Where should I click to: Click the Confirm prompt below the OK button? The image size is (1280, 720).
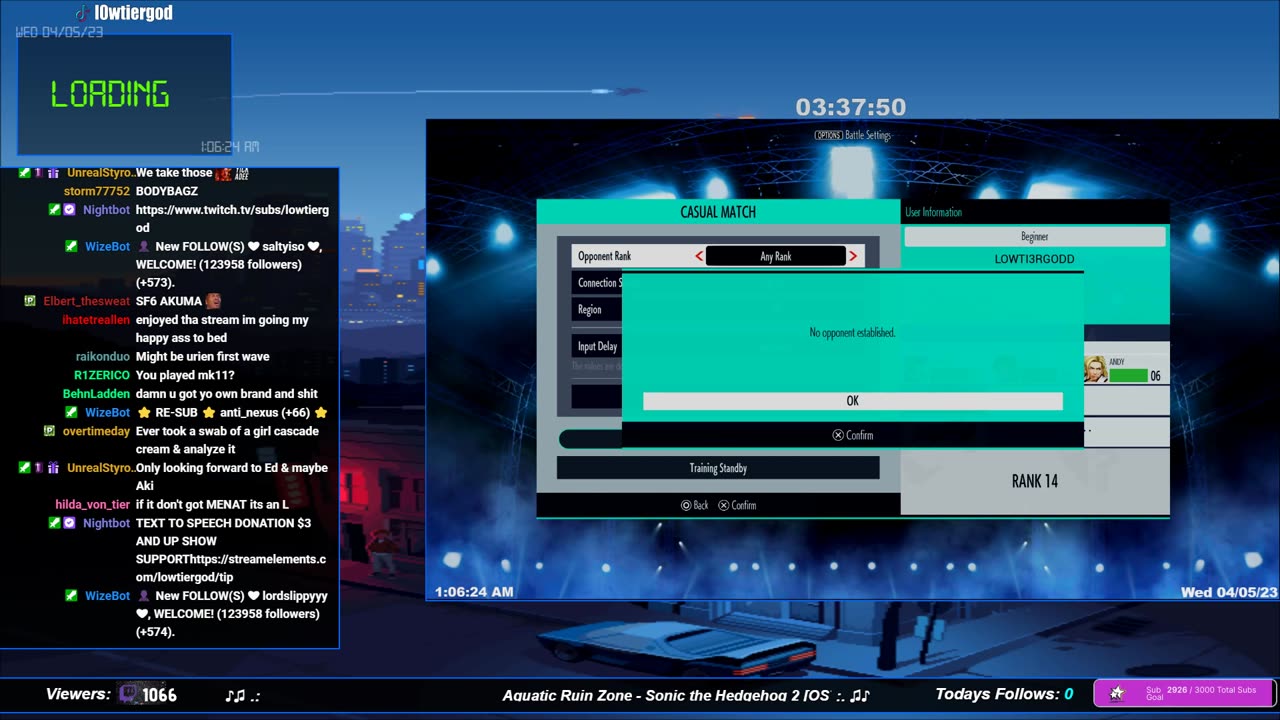pos(853,435)
